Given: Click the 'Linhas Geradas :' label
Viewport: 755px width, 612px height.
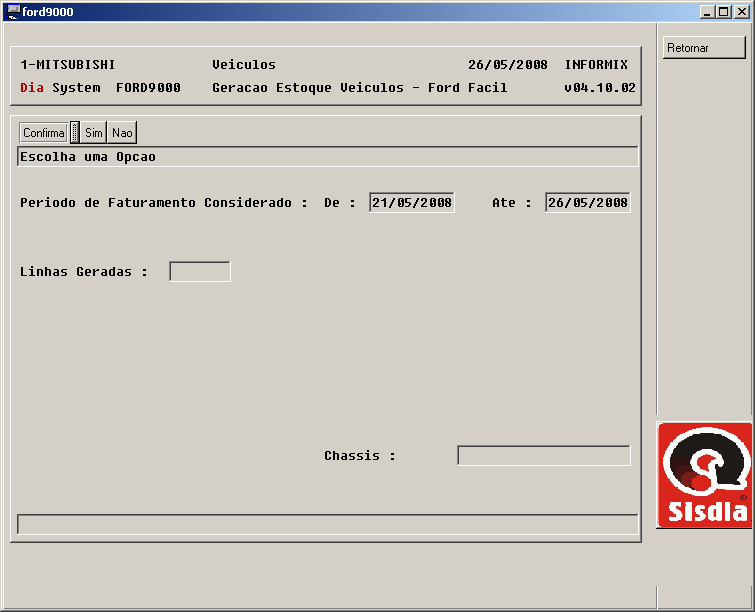Looking at the screenshot, I should [83, 272].
